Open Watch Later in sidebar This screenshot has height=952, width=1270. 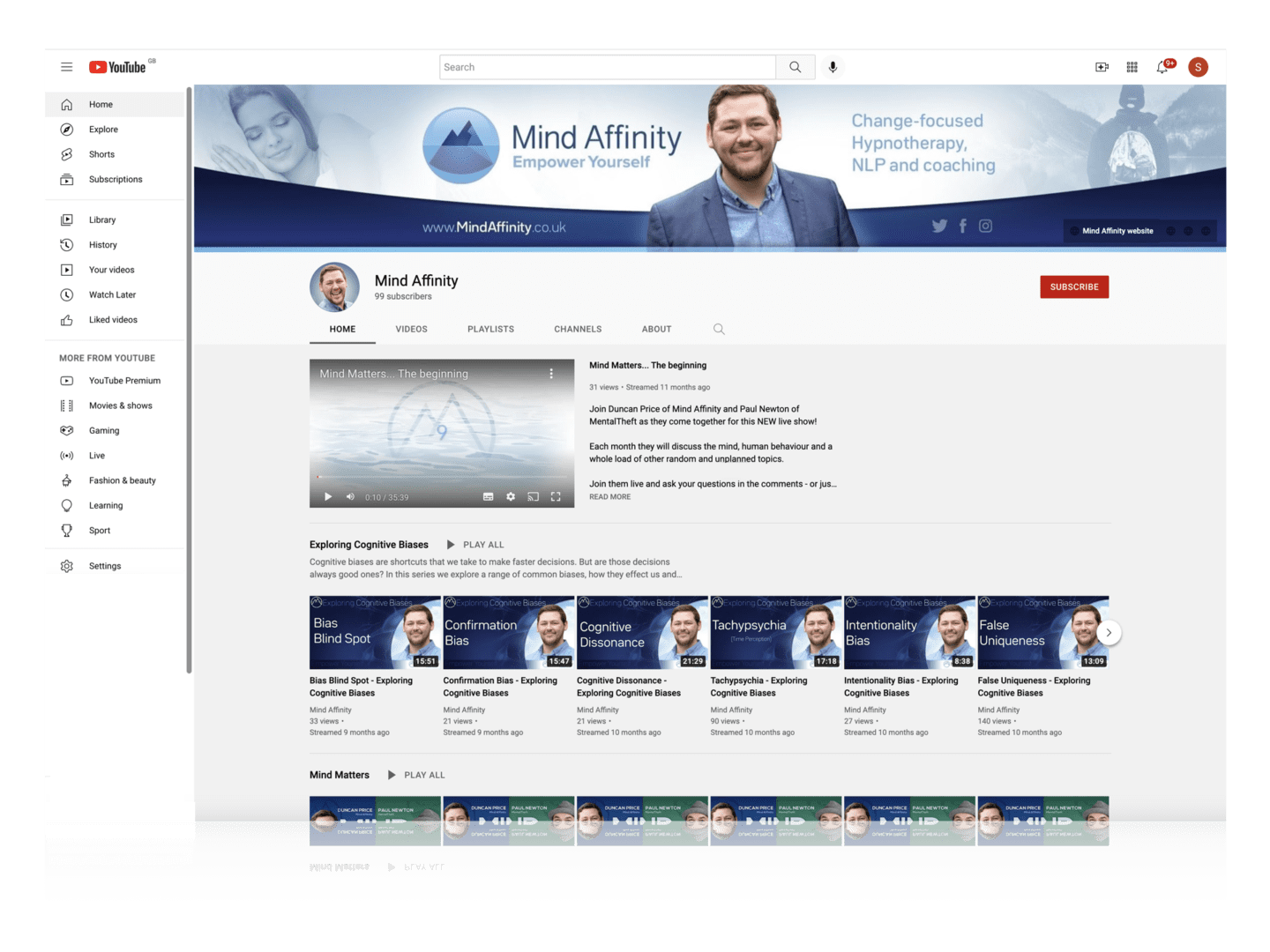[x=115, y=294]
